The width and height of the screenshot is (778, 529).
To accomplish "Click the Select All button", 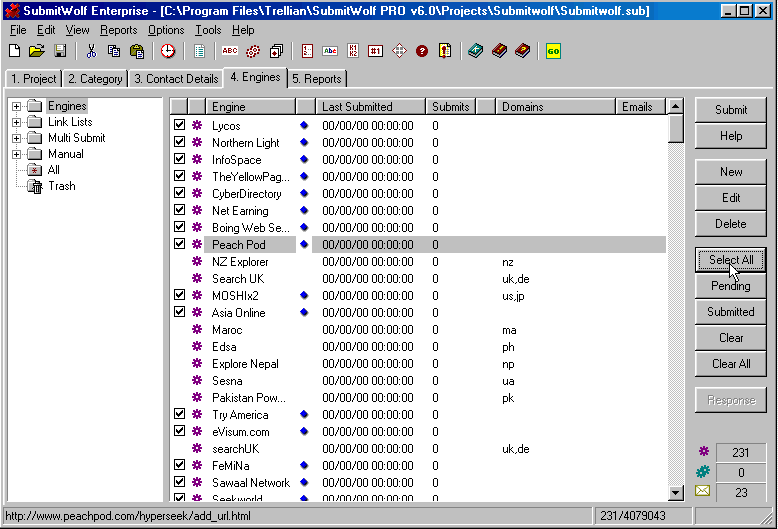I will coord(731,260).
